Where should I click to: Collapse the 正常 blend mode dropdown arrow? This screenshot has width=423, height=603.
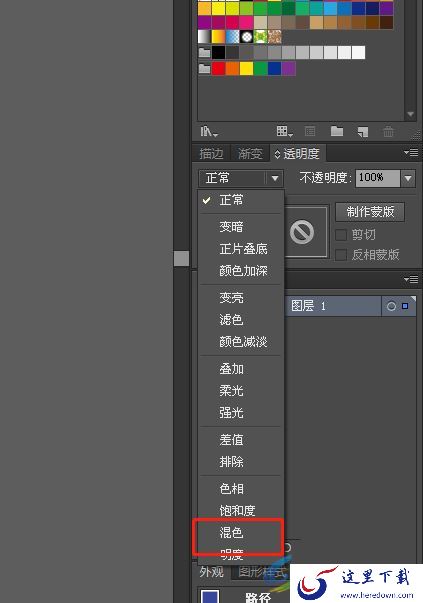275,178
